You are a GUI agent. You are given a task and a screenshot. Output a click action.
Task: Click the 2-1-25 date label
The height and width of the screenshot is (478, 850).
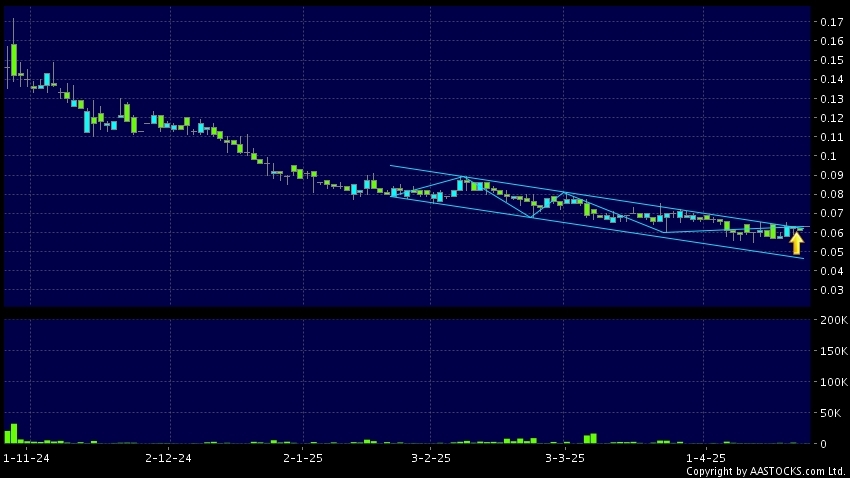click(303, 458)
